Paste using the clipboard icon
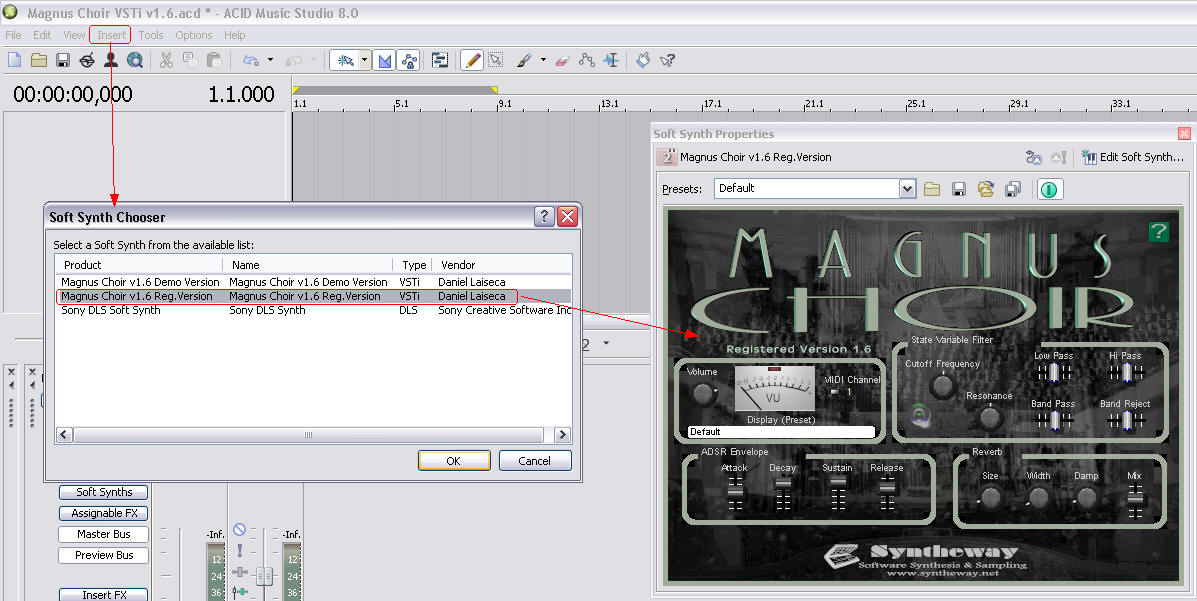This screenshot has width=1197, height=601. [x=215, y=60]
